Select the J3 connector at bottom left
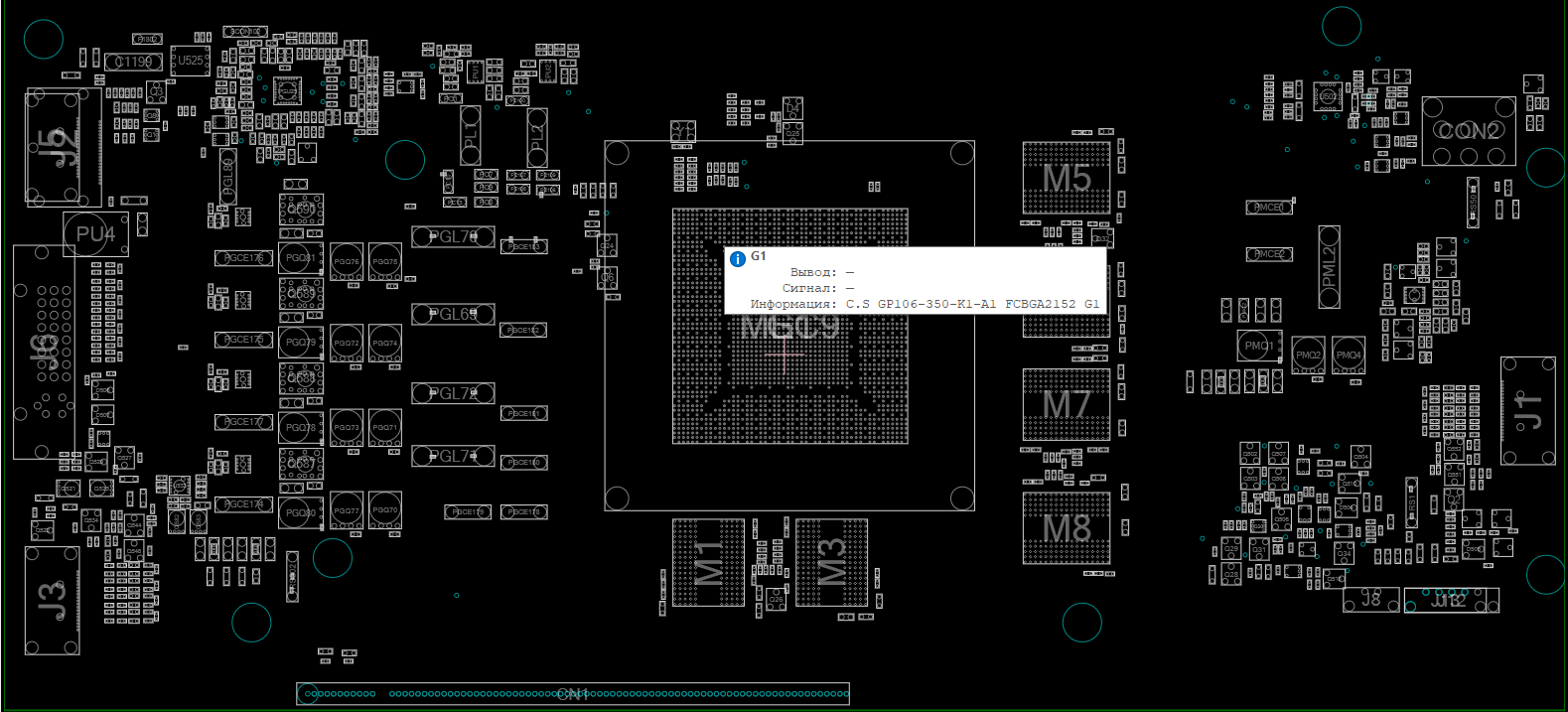This screenshot has width=1568, height=712. click(x=52, y=601)
